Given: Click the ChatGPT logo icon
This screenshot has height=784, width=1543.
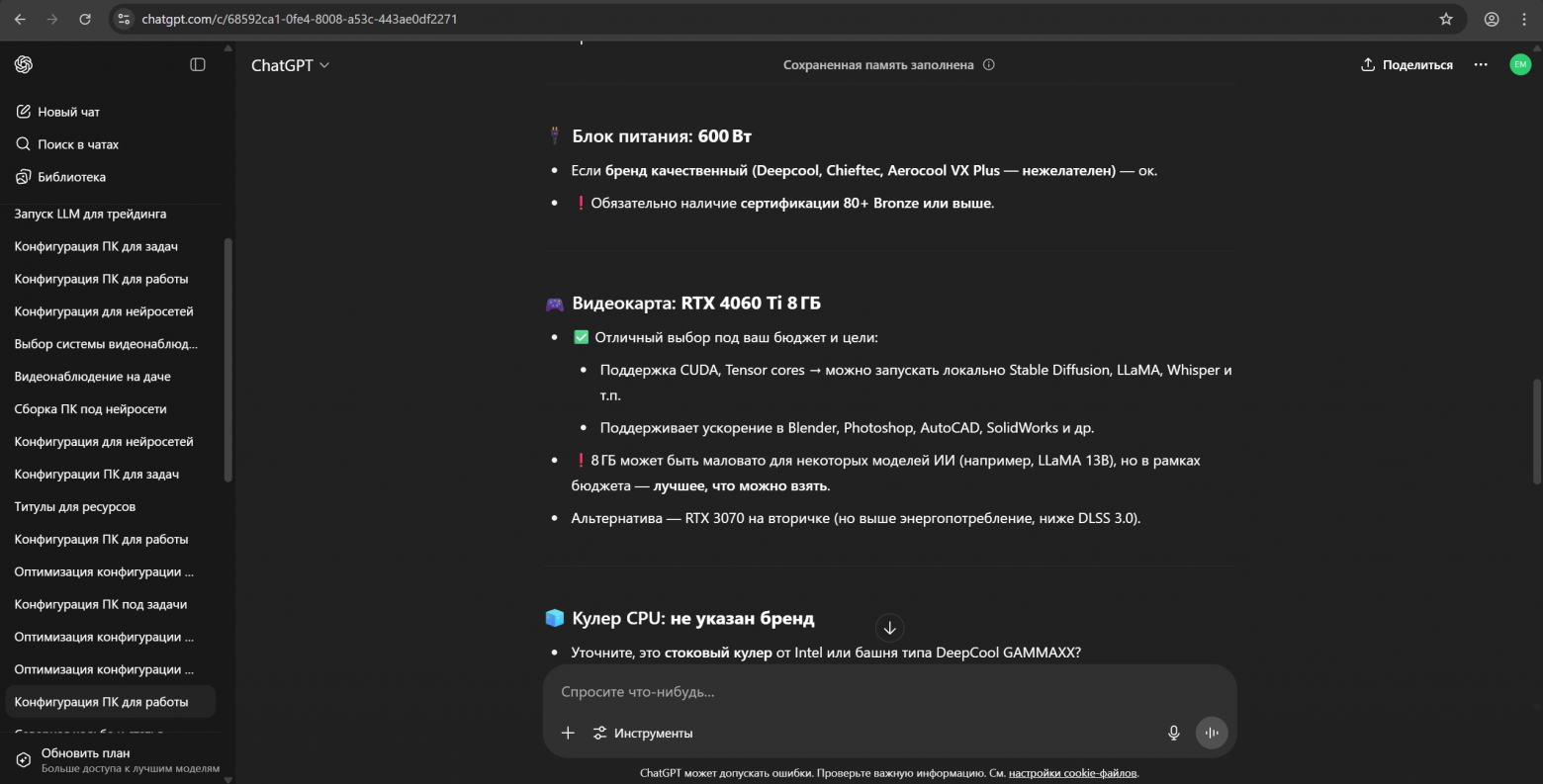Looking at the screenshot, I should pos(24,64).
